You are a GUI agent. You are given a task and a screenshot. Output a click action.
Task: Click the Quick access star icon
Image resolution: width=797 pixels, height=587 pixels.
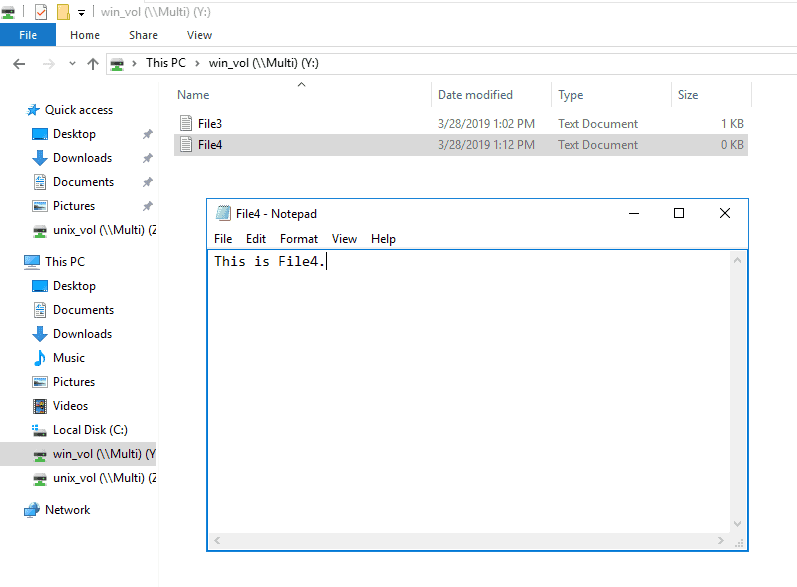coord(33,110)
